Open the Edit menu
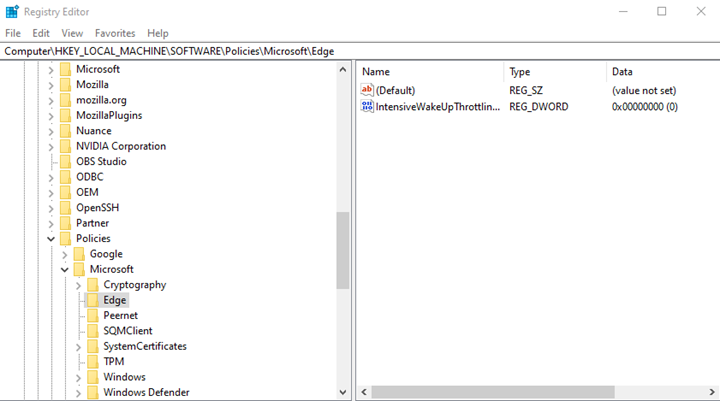 point(41,33)
